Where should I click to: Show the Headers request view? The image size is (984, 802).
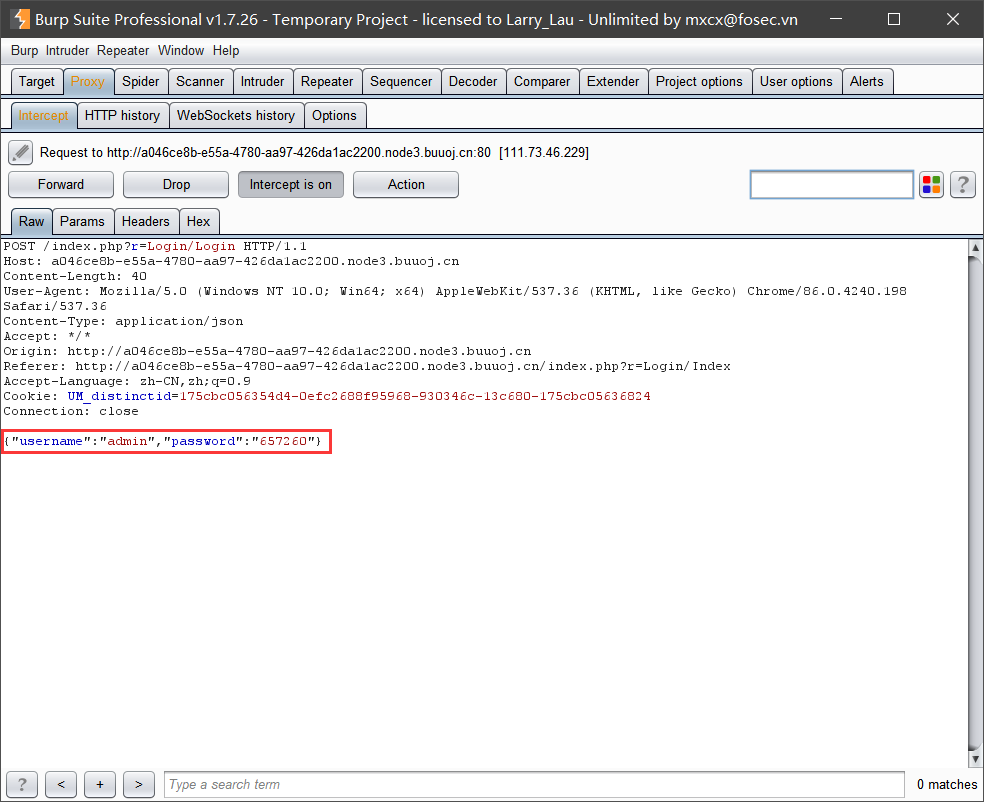coord(146,222)
